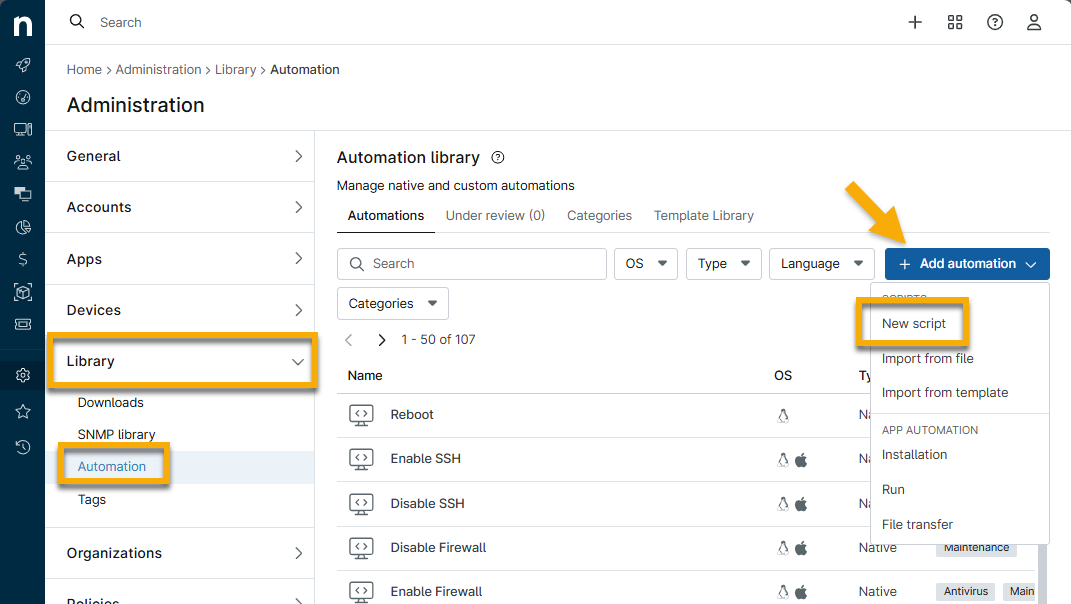Open the SNMP library link in sidebar
This screenshot has height=604, width=1071.
point(116,434)
